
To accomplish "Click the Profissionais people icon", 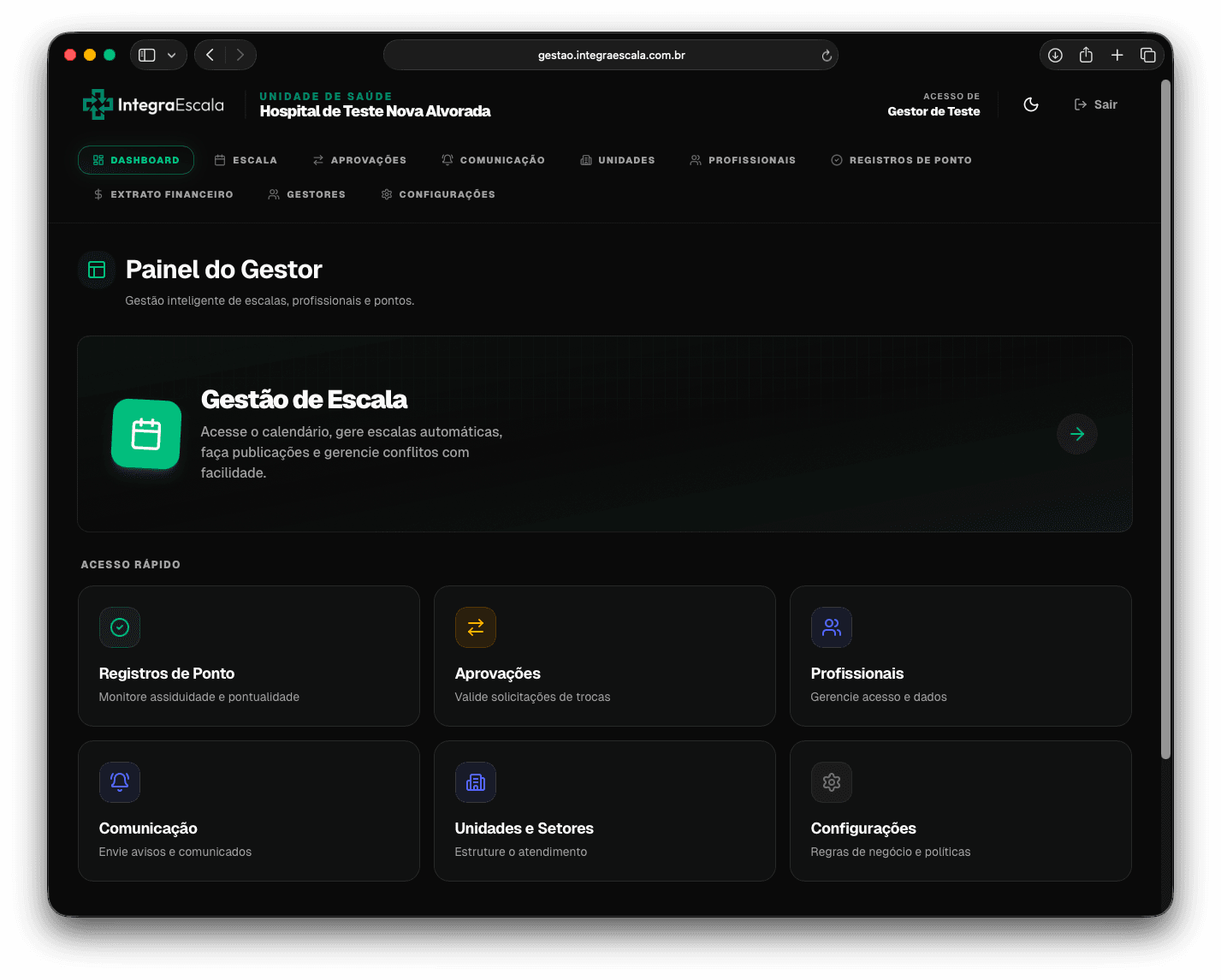I will pyautogui.click(x=831, y=627).
